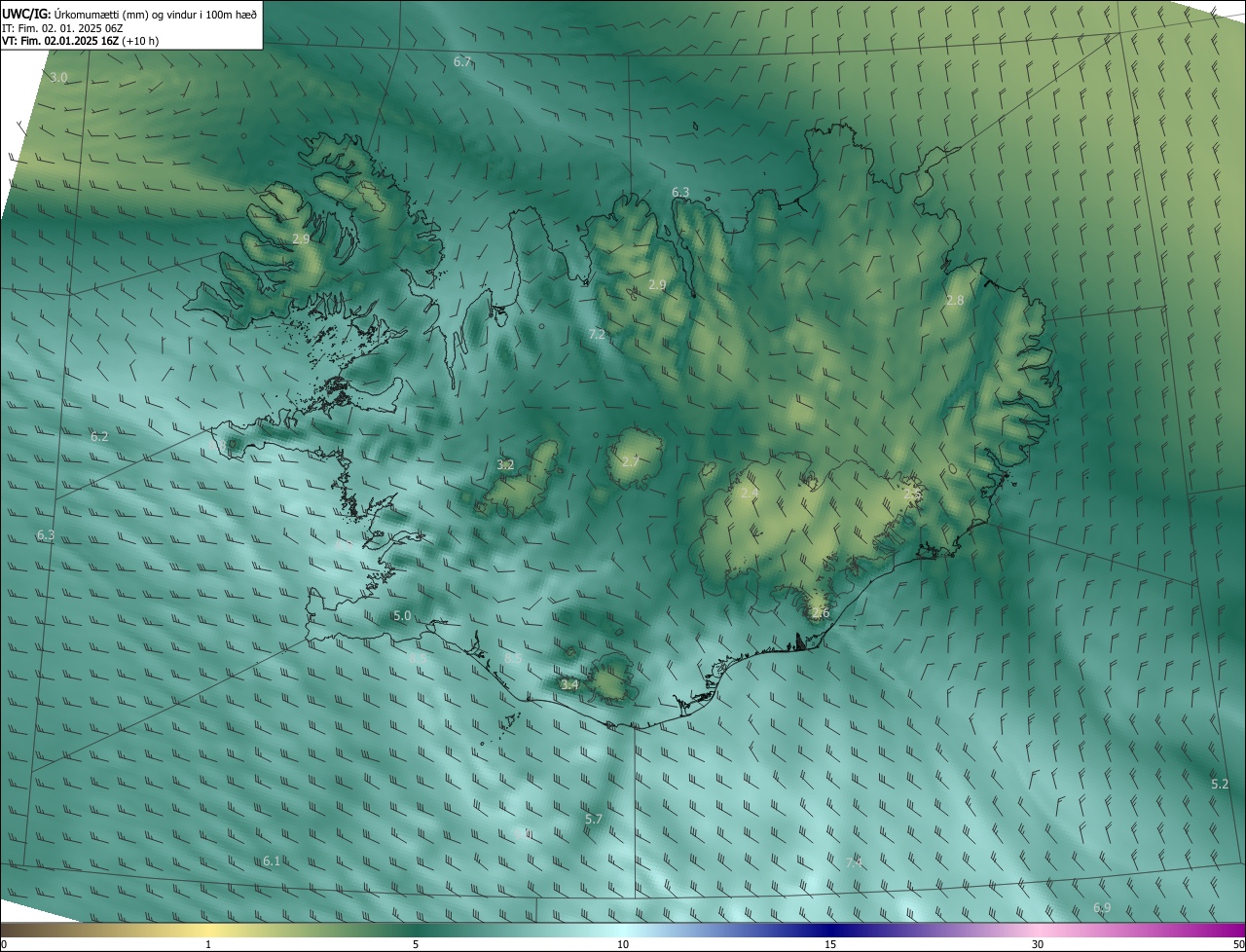
Task: Click the 2.5 value label on the map
Action: tap(911, 494)
